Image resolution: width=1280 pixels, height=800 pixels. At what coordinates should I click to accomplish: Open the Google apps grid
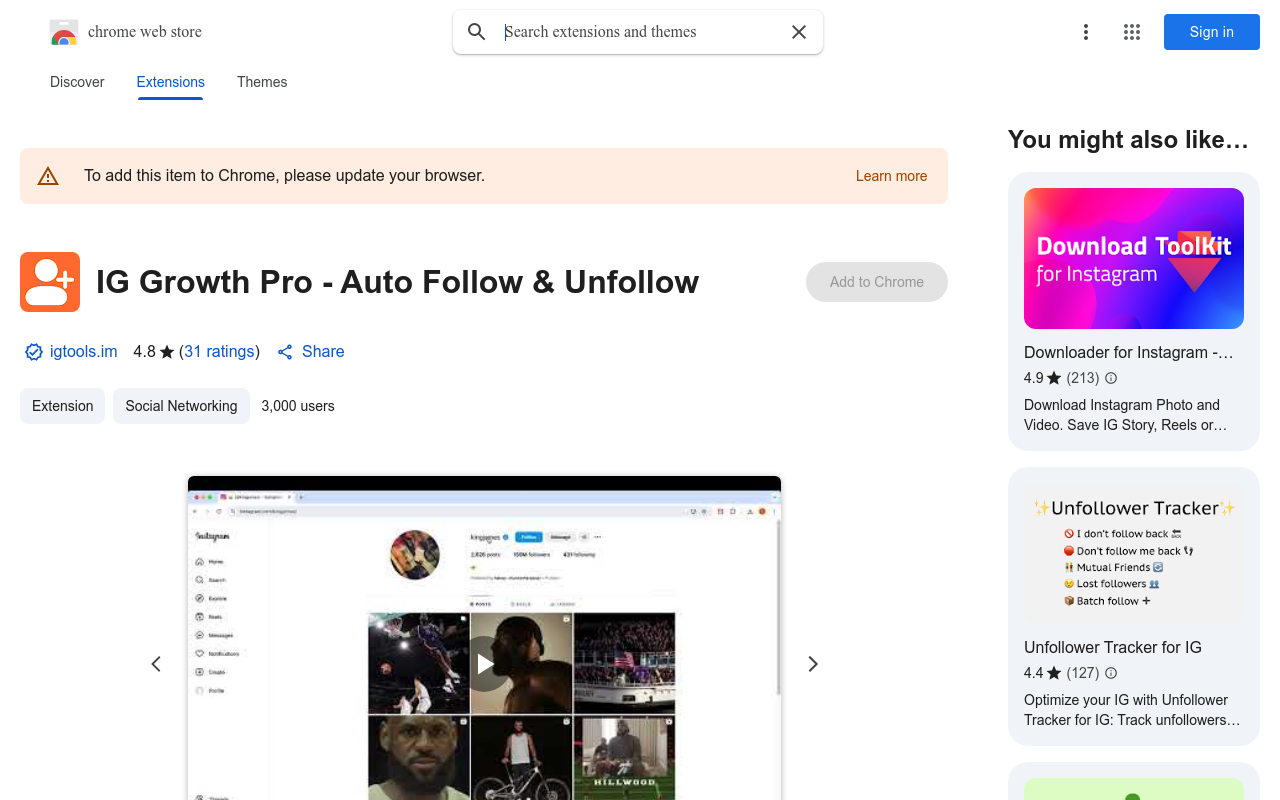pos(1132,32)
